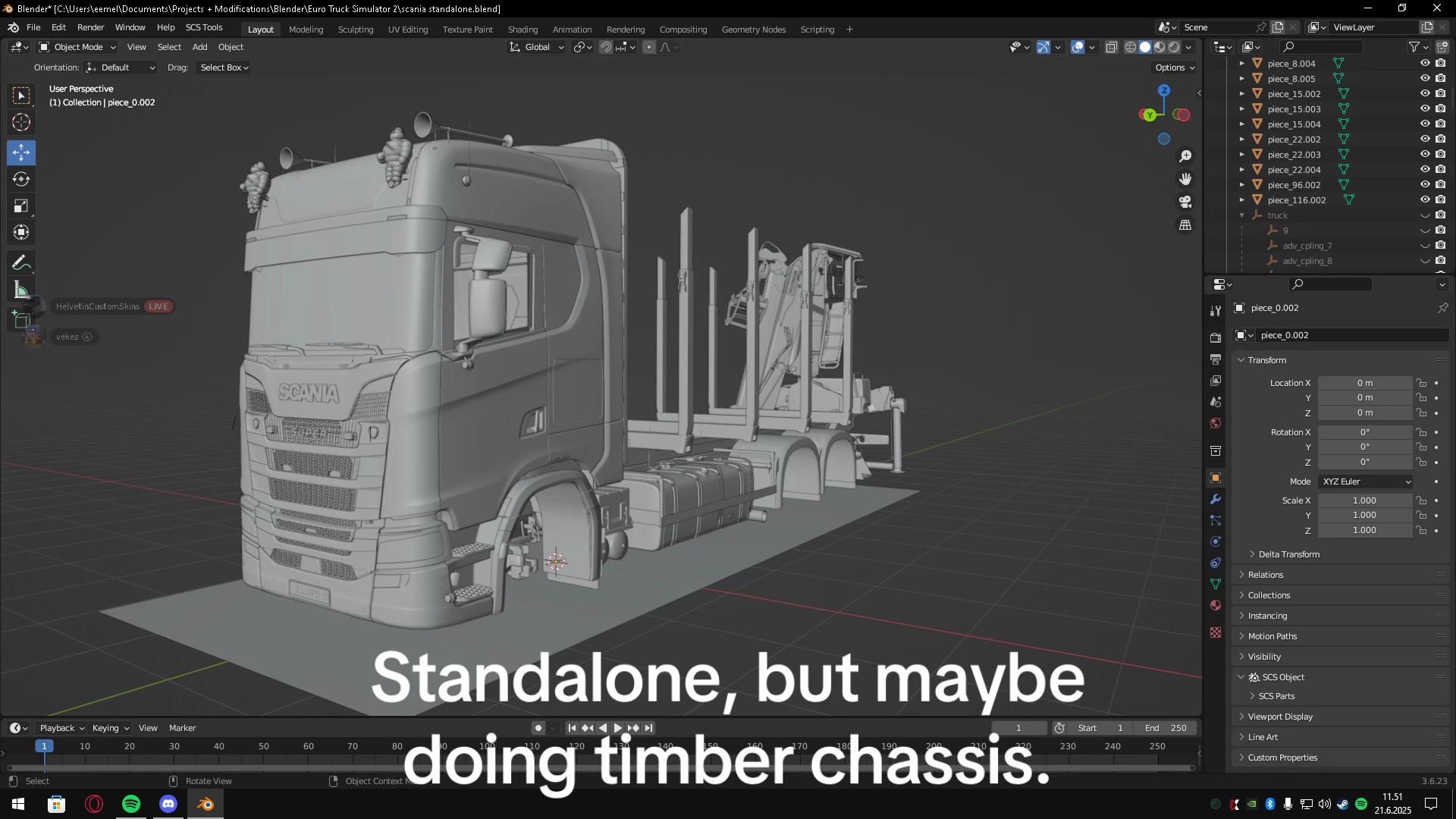The width and height of the screenshot is (1456, 819).
Task: Open rotation Mode XYZ Euler dropdown
Action: click(1365, 482)
